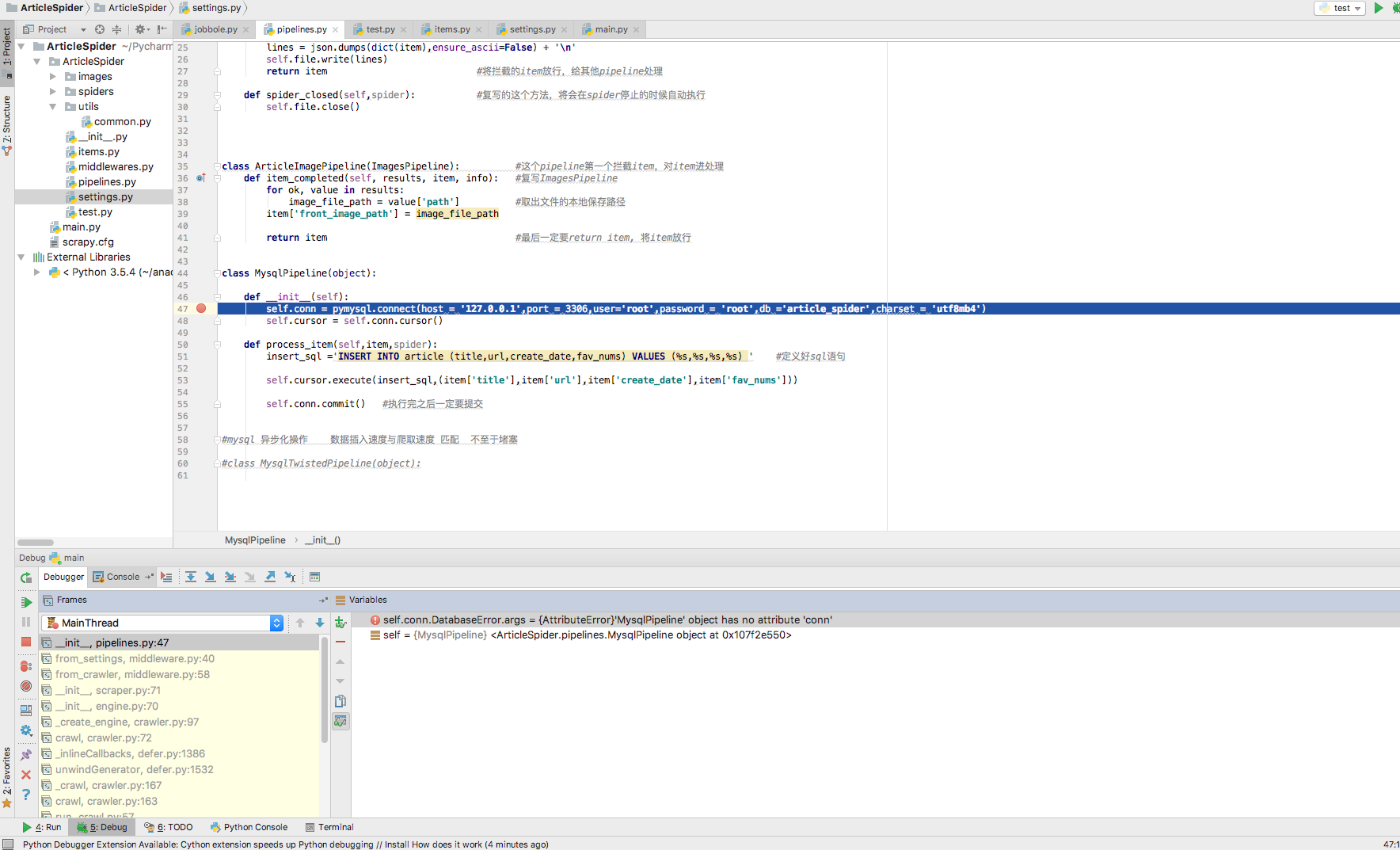Add a new watch
Screen dimensions: 1400x850
click(x=340, y=623)
